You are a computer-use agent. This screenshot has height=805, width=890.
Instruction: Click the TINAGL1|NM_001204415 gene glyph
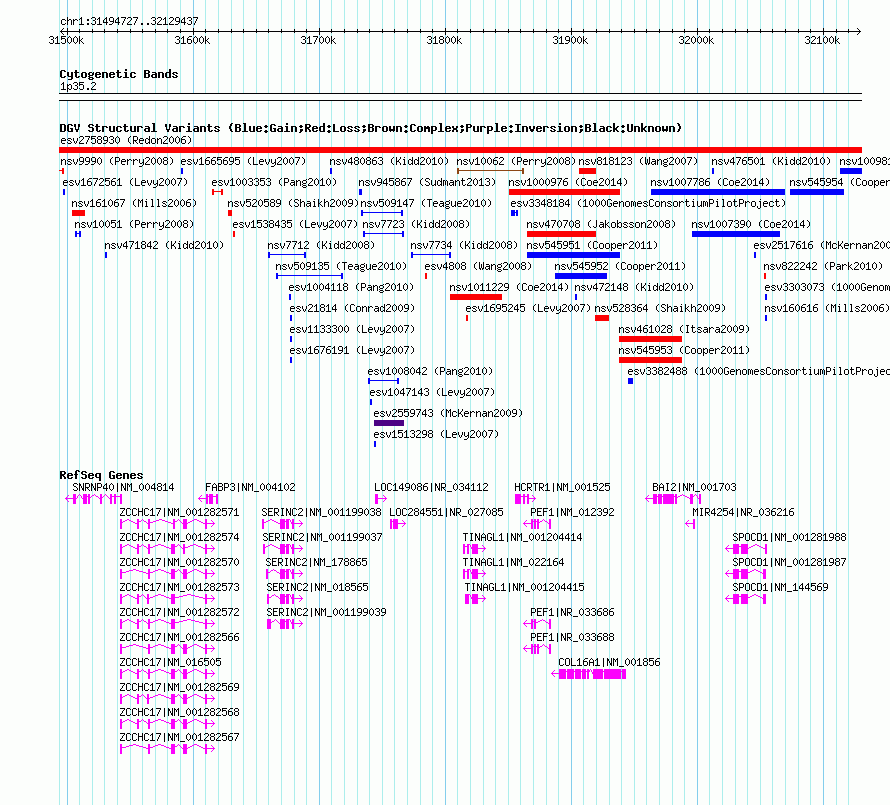[476, 599]
